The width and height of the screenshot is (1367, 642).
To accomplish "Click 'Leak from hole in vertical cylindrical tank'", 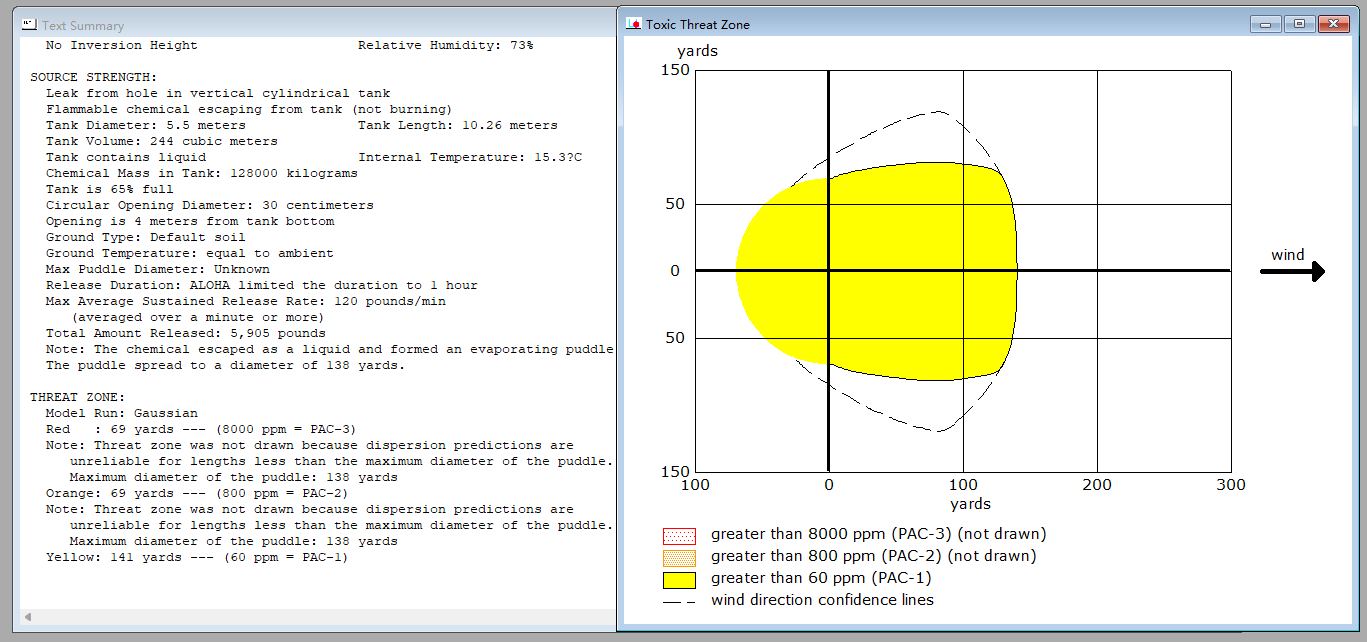I will [x=218, y=93].
